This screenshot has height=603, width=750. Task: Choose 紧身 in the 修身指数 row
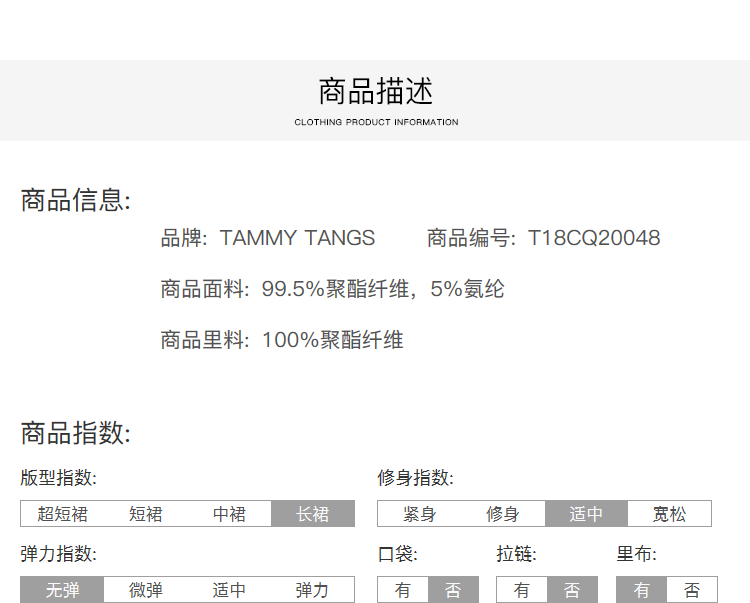419,514
